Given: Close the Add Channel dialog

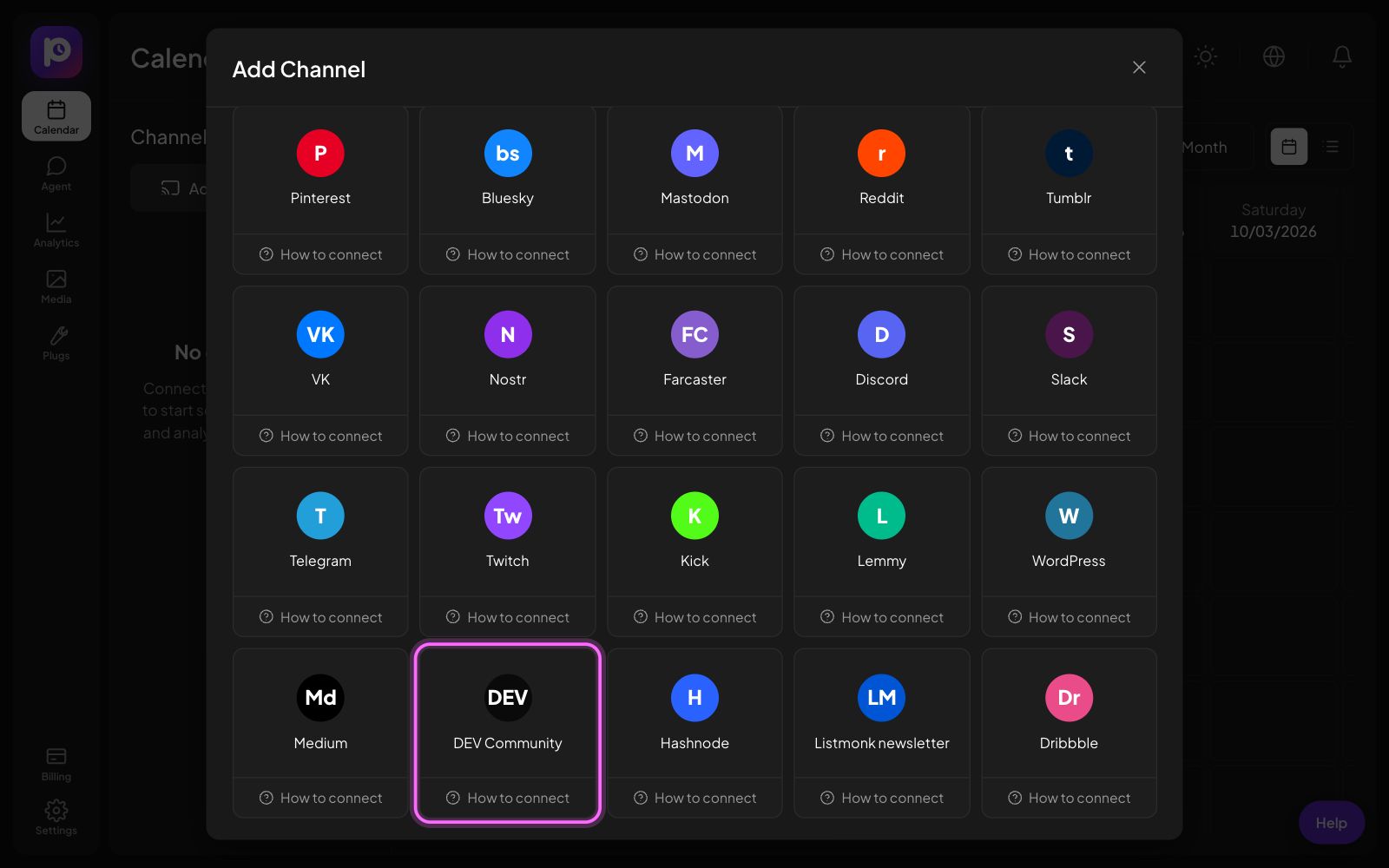Looking at the screenshot, I should point(1139,68).
